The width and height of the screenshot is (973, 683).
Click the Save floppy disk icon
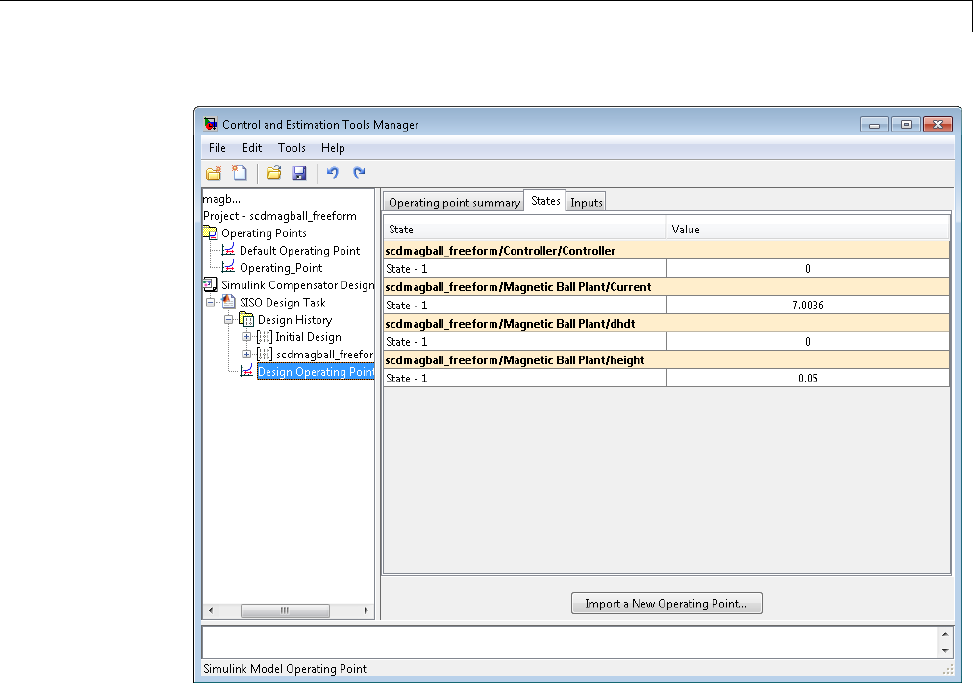[x=299, y=173]
